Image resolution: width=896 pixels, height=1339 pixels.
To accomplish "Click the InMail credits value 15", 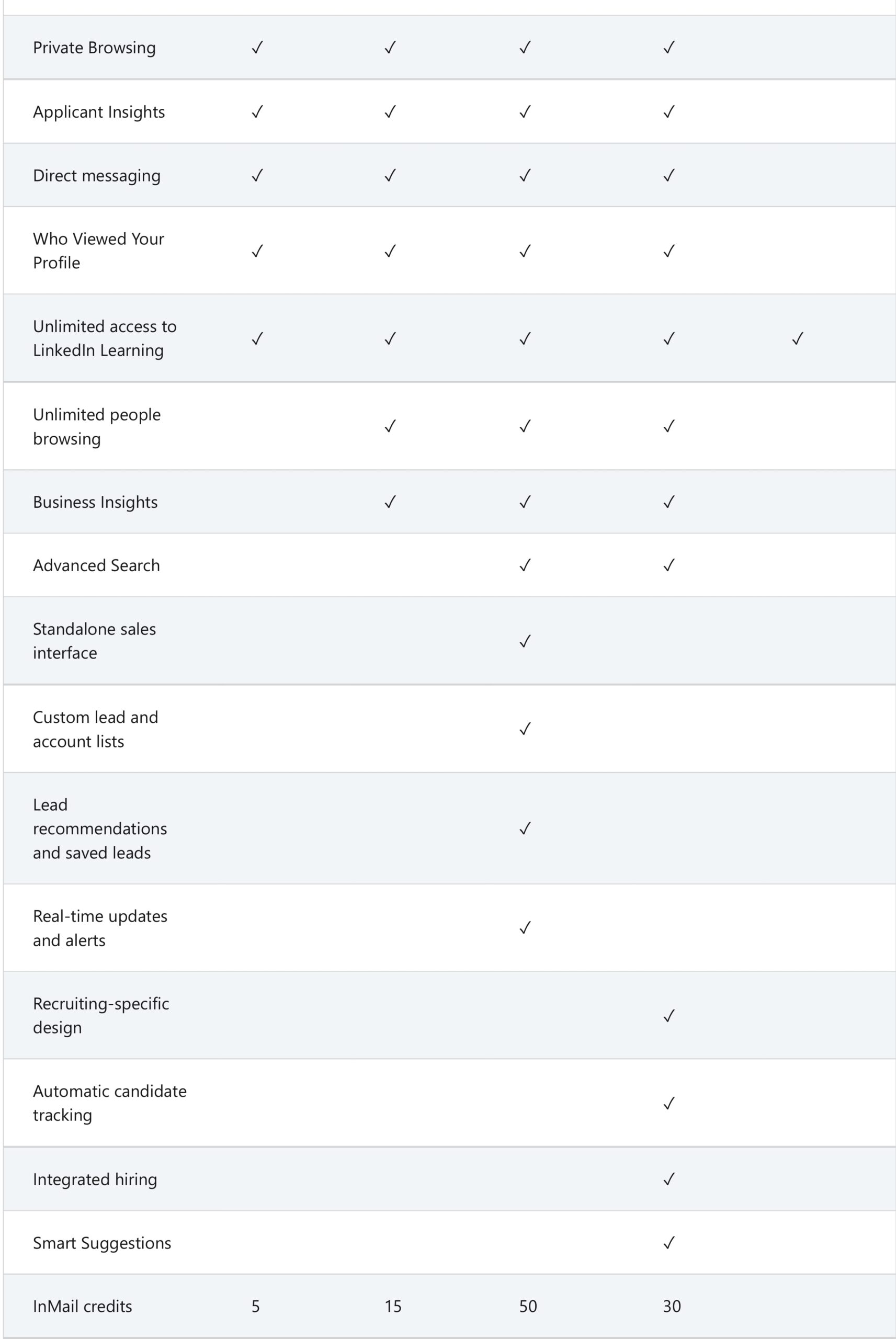I will pos(393,1306).
